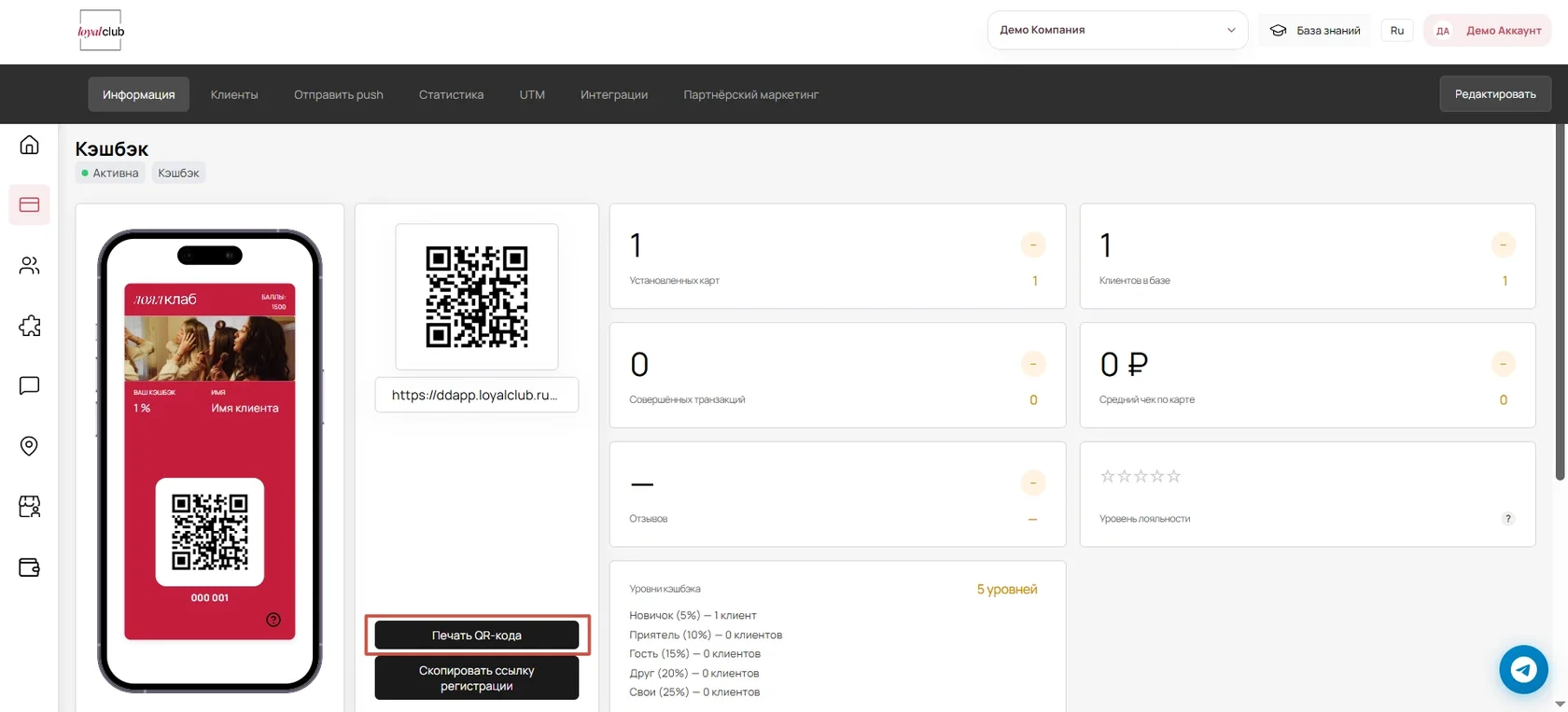Click the ДА account avatar

click(x=1443, y=31)
